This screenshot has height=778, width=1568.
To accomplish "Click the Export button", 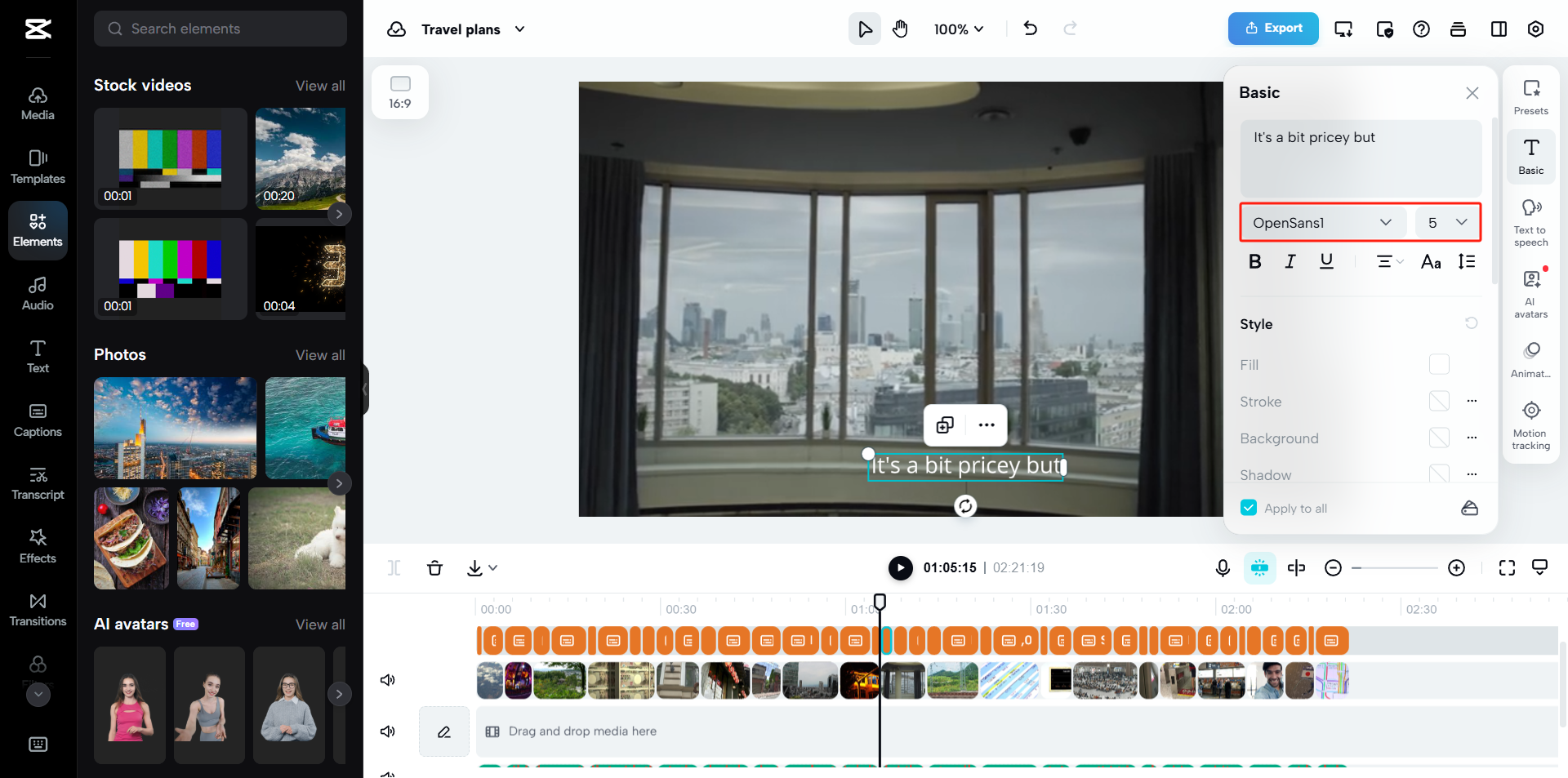I will pyautogui.click(x=1273, y=29).
